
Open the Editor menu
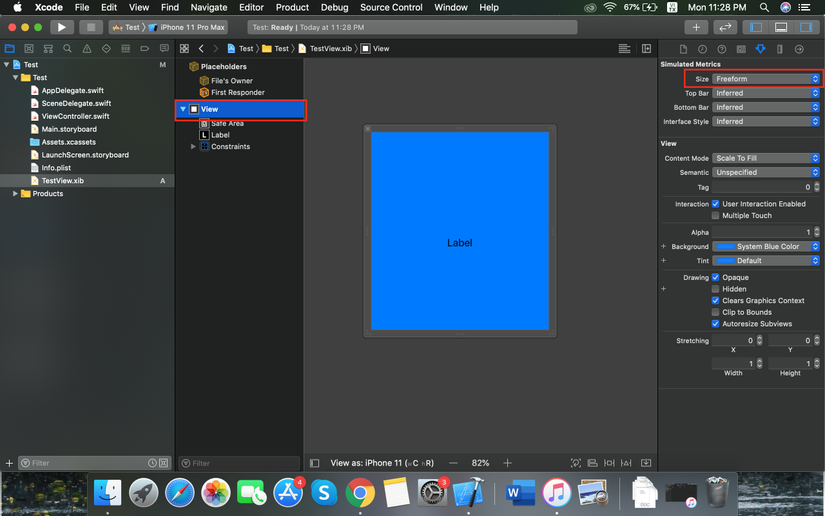pyautogui.click(x=251, y=7)
